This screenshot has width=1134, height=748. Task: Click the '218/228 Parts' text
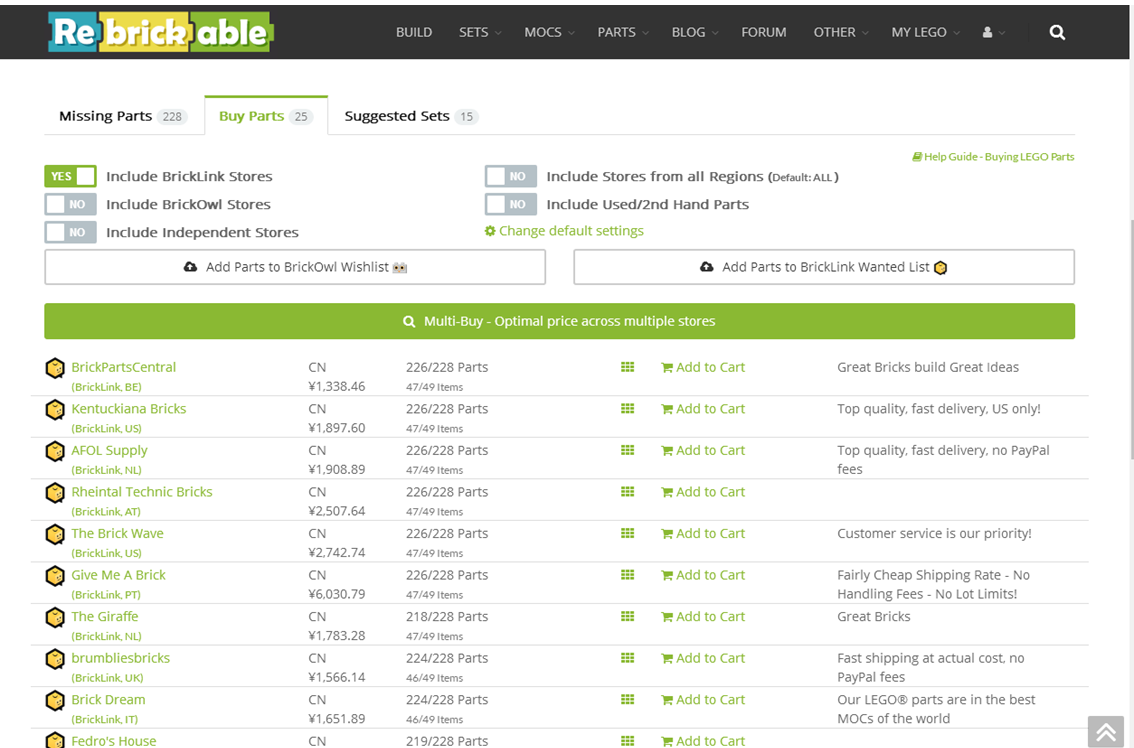(447, 616)
